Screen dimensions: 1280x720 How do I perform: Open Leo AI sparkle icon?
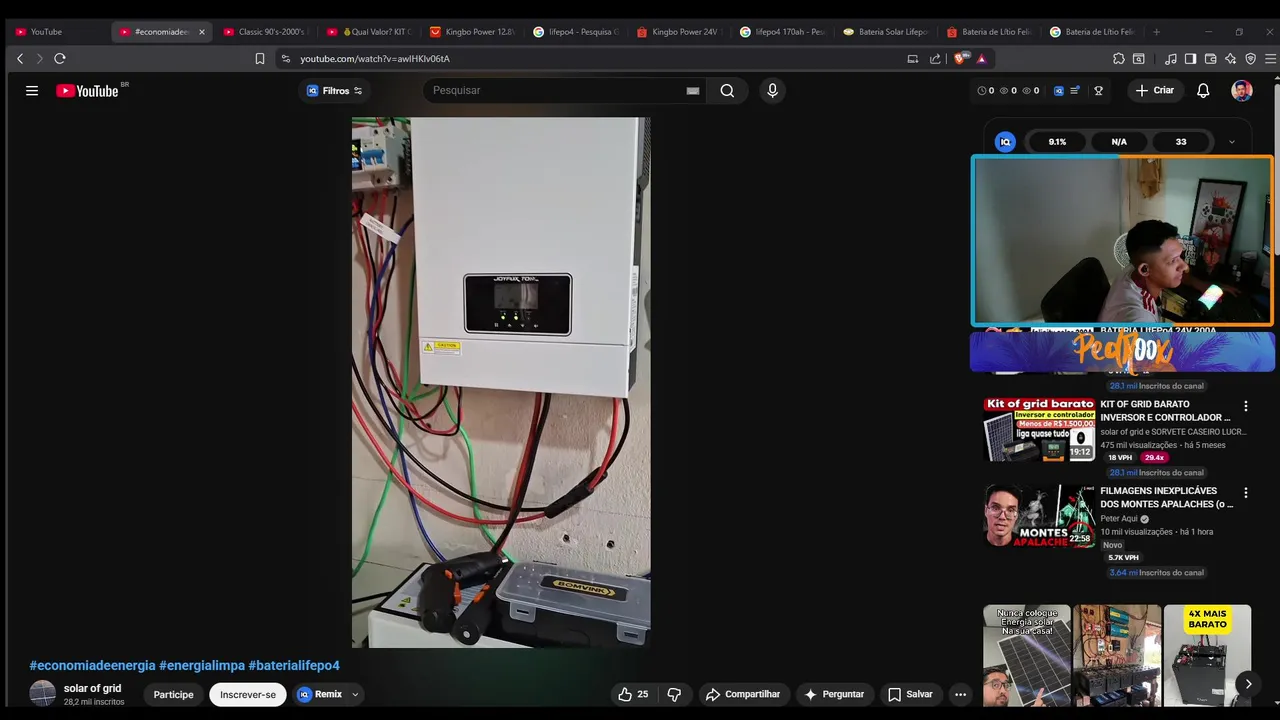click(1230, 59)
